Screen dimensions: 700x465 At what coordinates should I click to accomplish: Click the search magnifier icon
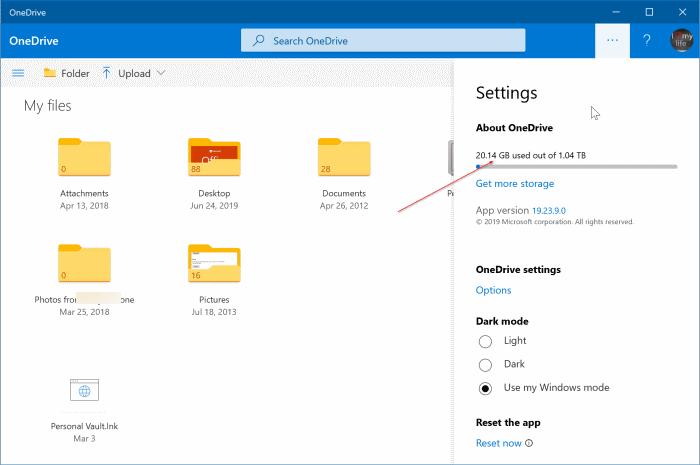tap(258, 41)
